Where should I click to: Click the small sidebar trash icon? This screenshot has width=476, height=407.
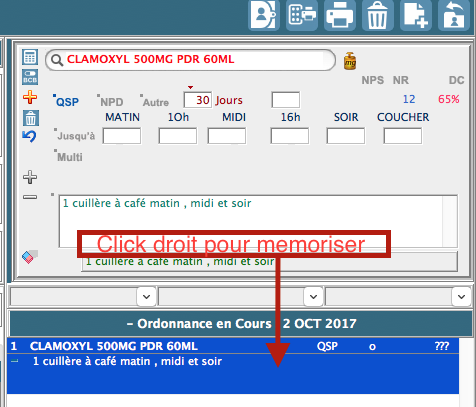(x=31, y=118)
